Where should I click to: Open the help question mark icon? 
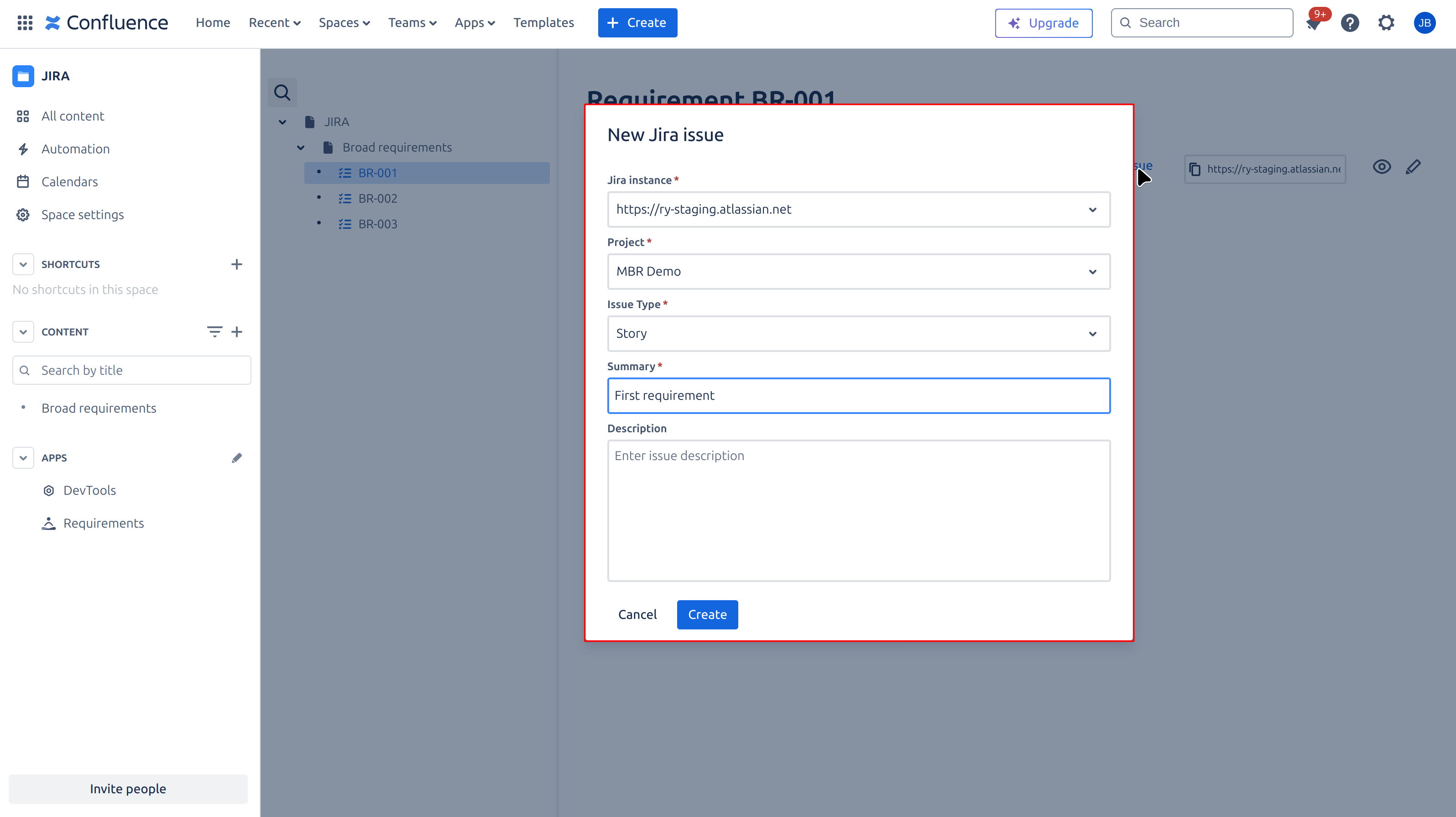(1350, 23)
